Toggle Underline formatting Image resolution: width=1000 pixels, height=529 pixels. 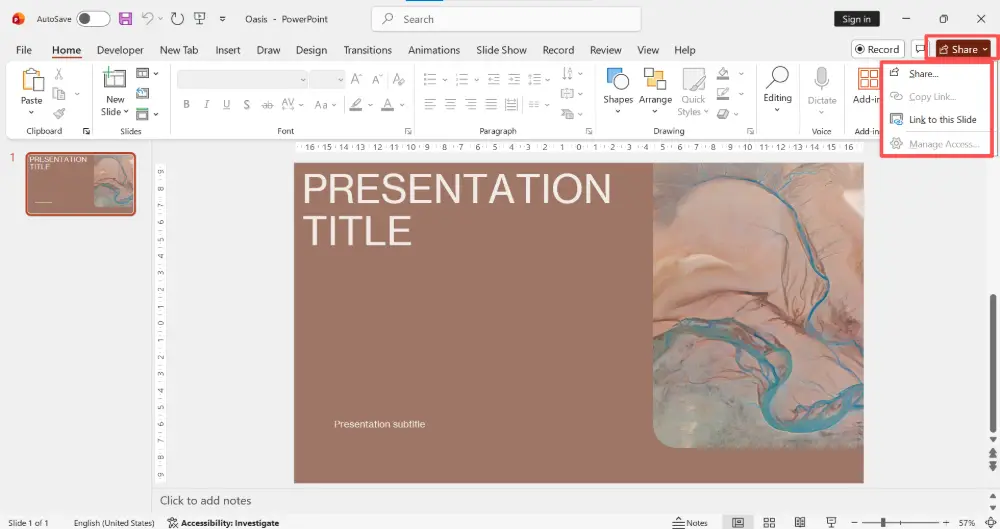pos(226,104)
